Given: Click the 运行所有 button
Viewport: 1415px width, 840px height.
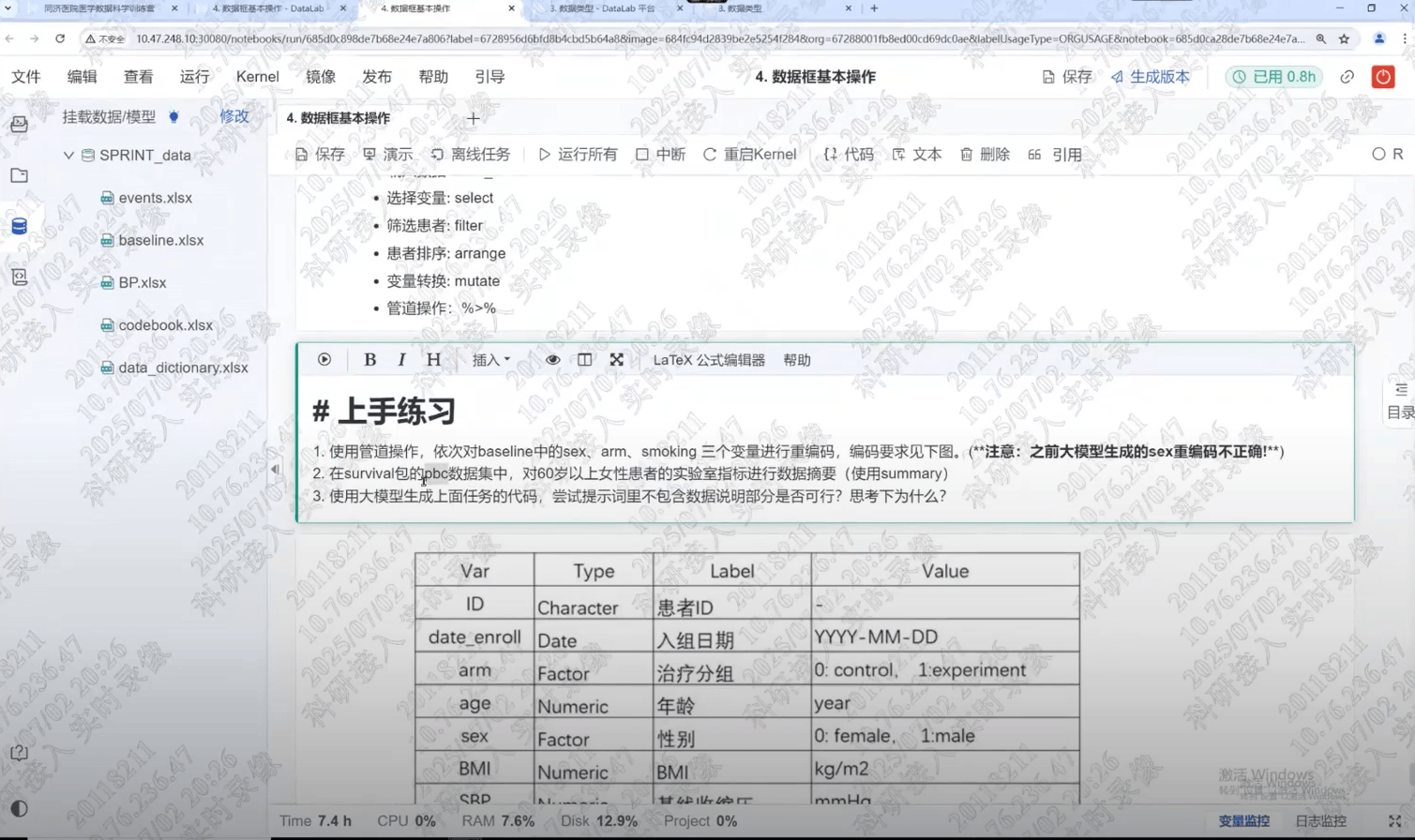Looking at the screenshot, I should coord(578,155).
